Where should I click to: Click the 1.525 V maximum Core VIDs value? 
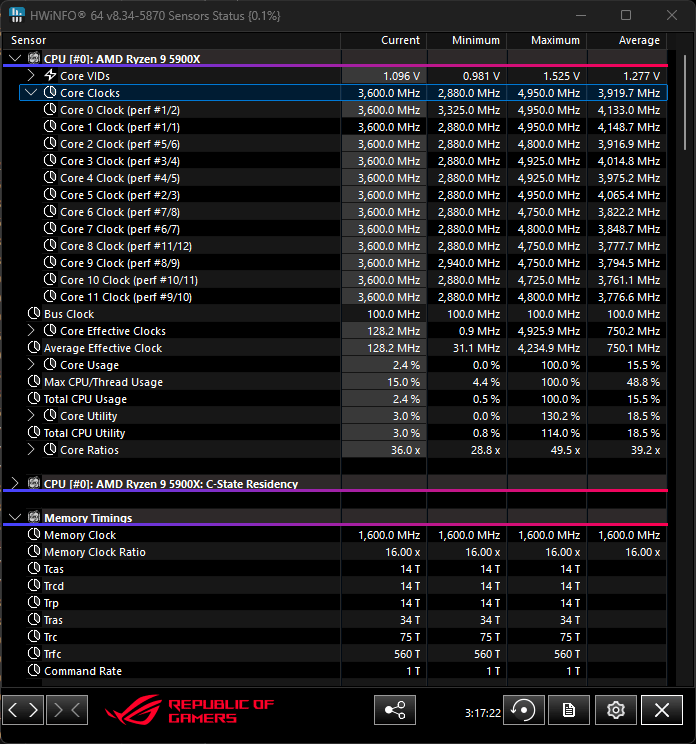pos(561,76)
